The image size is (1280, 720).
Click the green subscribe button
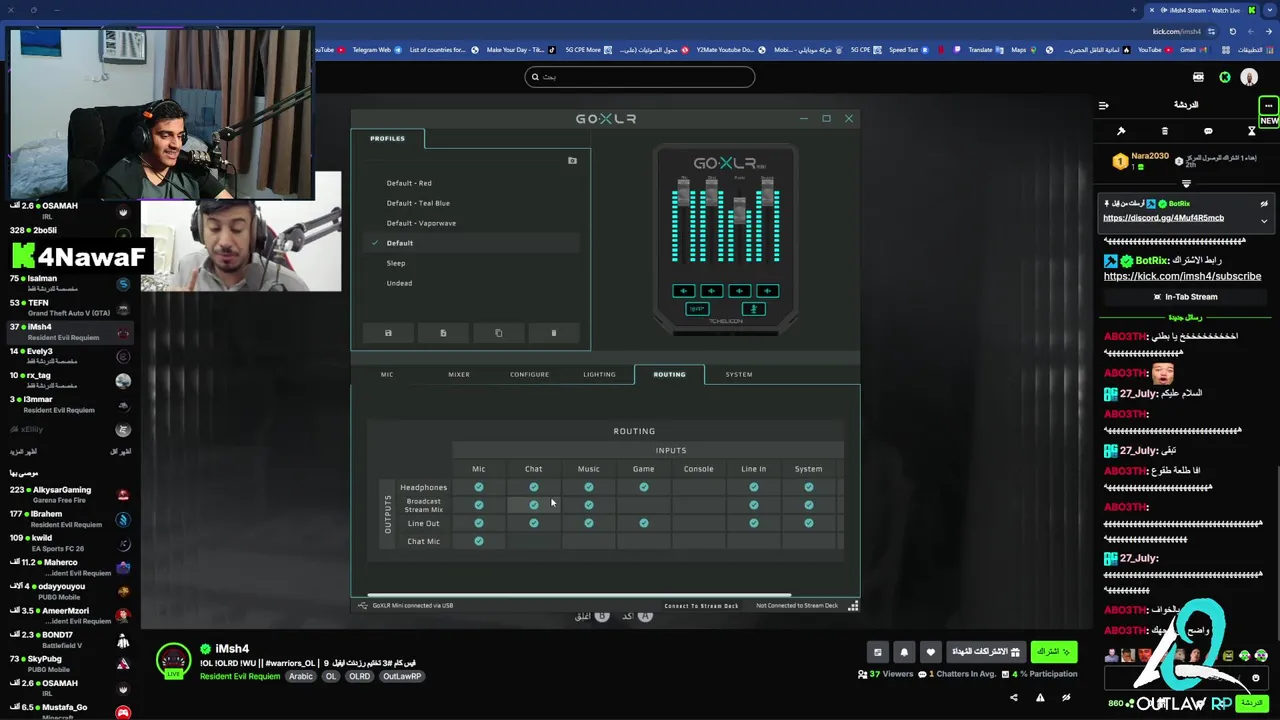click(1054, 652)
